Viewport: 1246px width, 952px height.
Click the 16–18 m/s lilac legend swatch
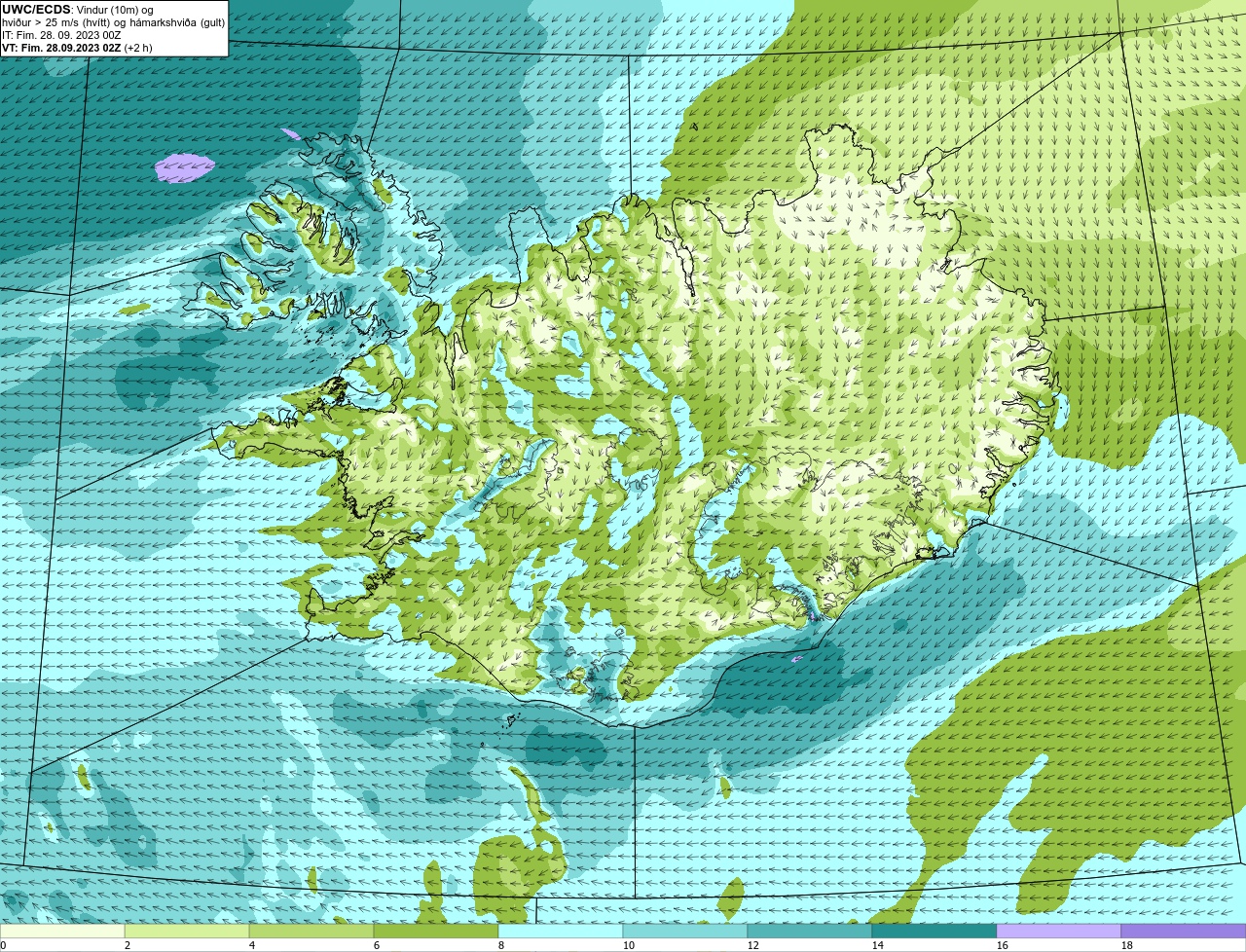coord(1059,931)
